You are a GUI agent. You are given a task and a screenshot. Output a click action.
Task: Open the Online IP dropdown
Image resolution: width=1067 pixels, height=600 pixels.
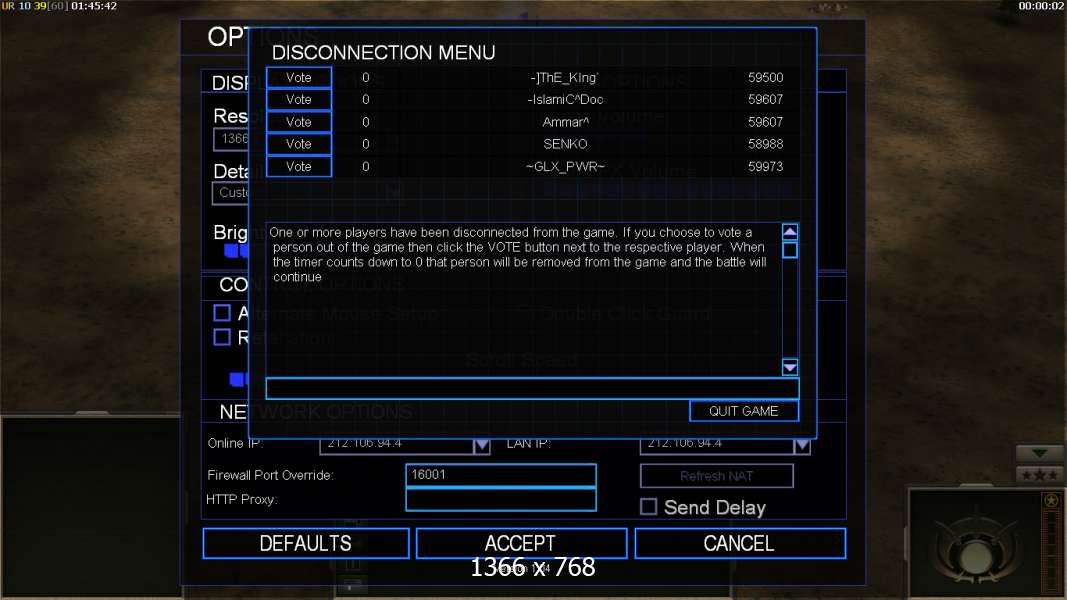click(x=482, y=445)
